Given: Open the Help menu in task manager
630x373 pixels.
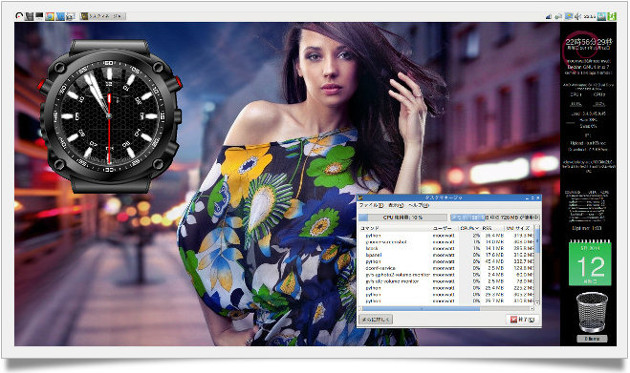Looking at the screenshot, I should (x=418, y=205).
